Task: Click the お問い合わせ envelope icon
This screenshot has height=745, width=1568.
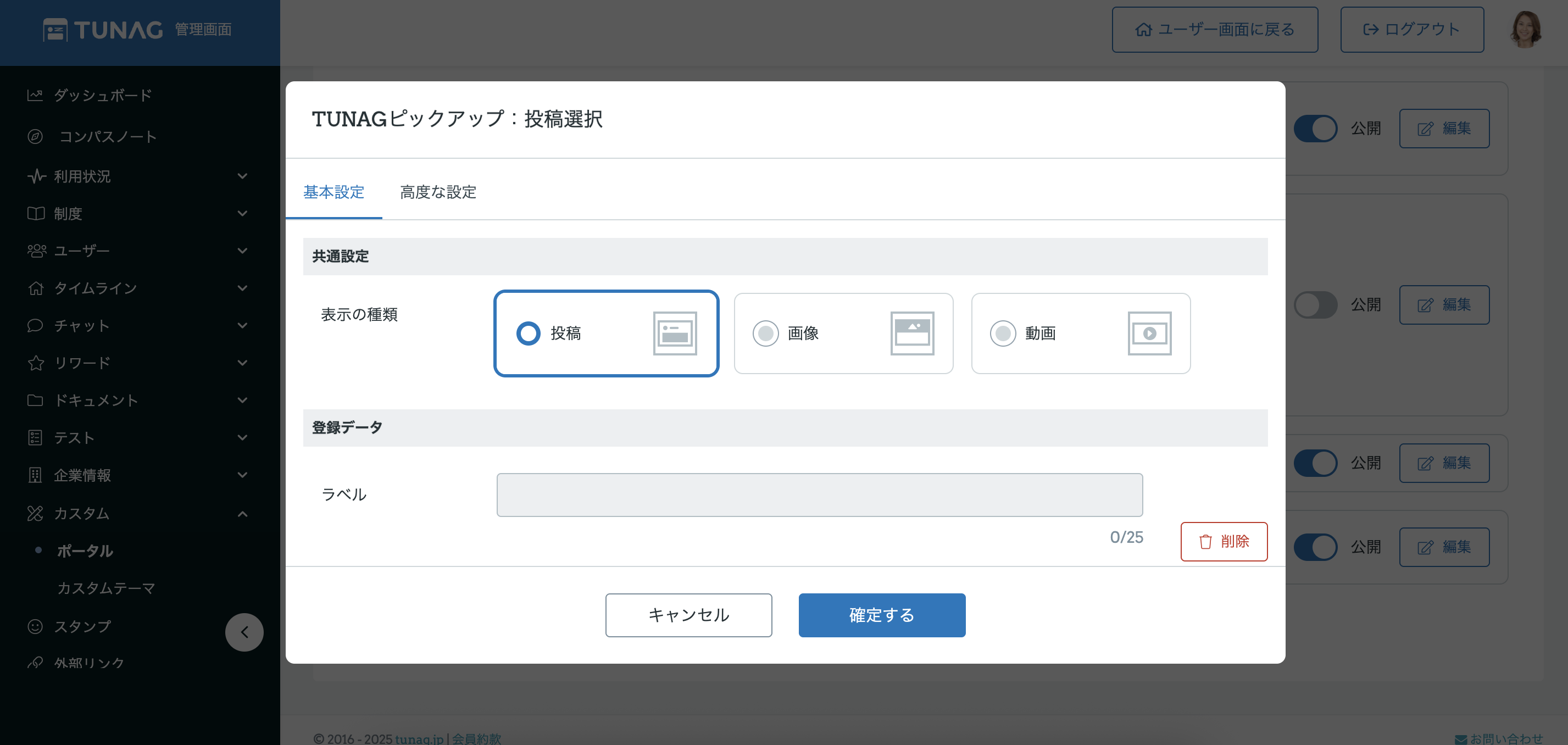Action: [x=1461, y=740]
